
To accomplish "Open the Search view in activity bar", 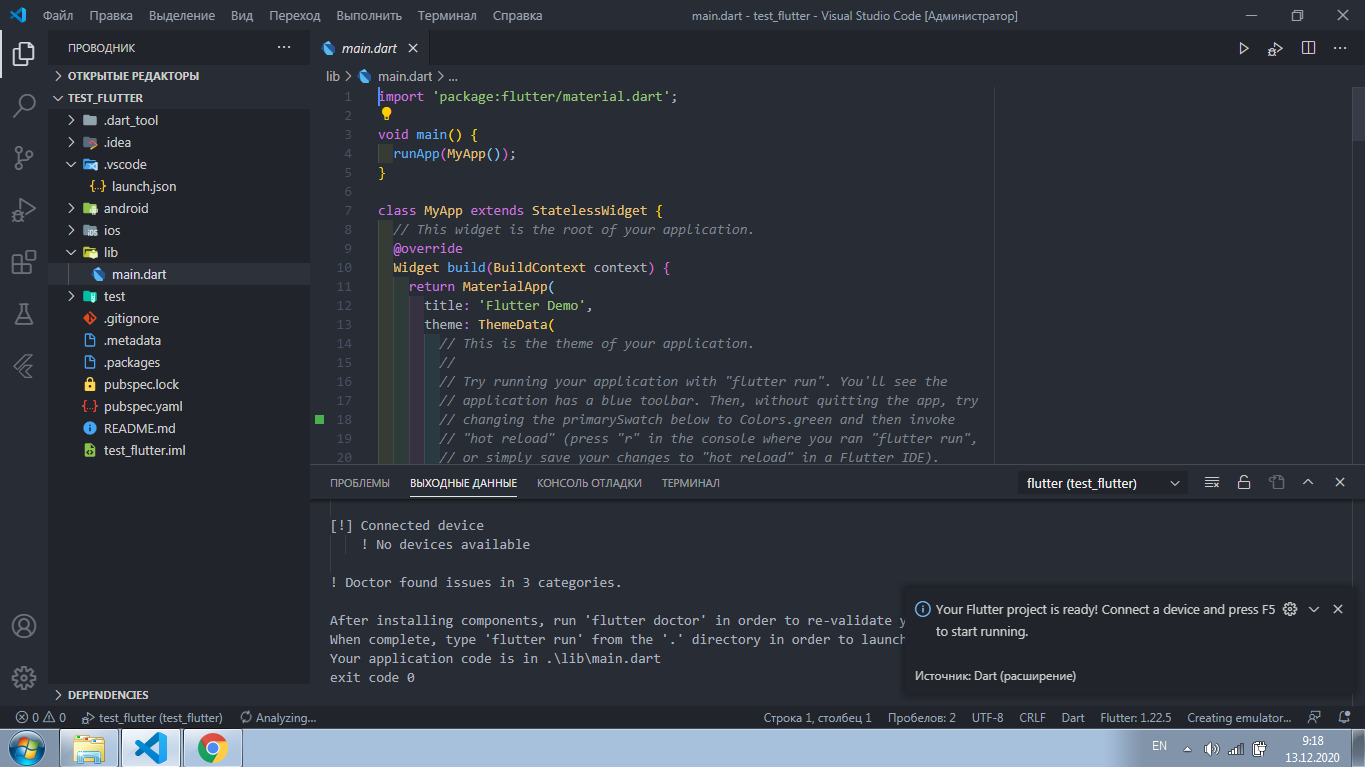I will 23,105.
